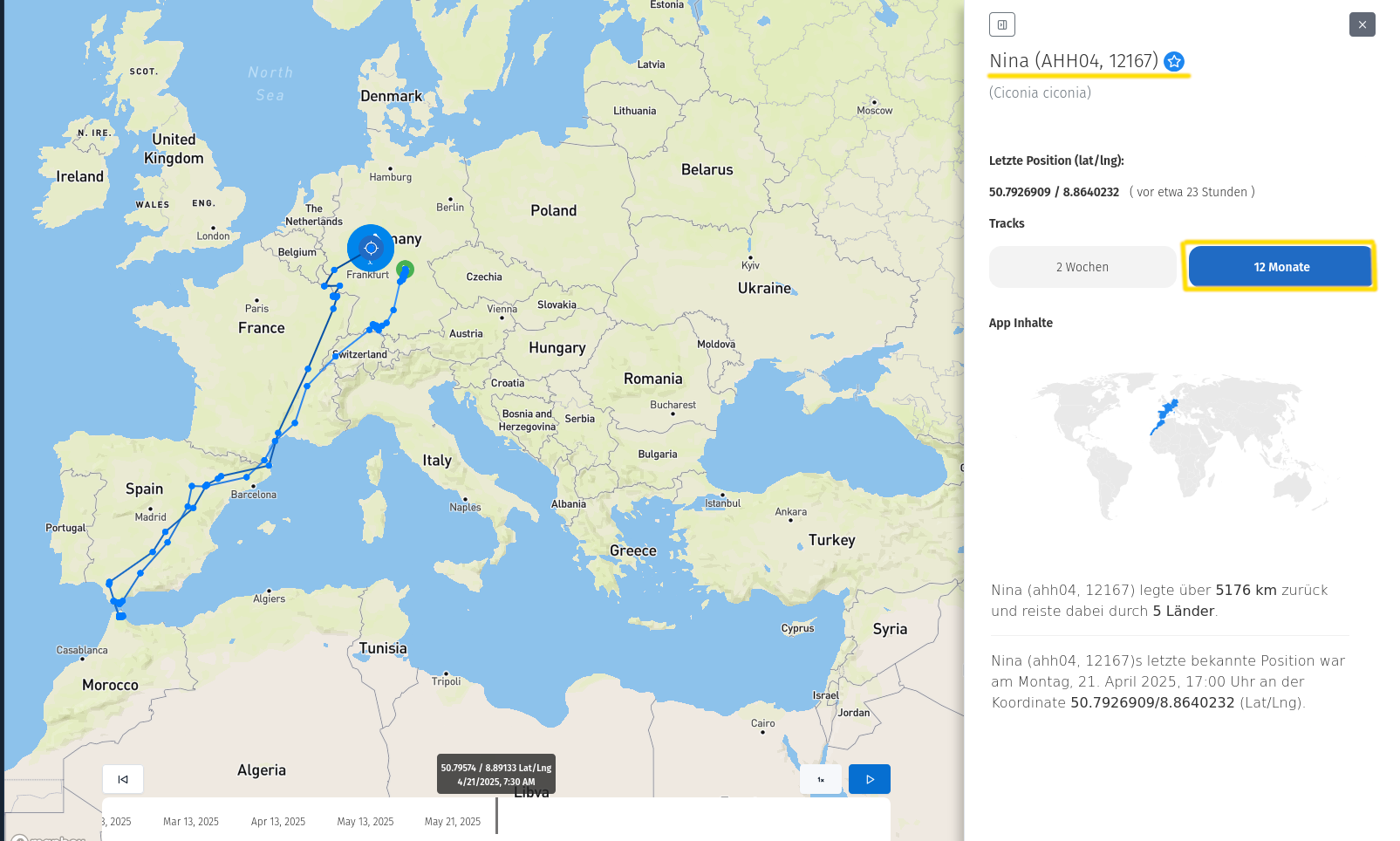Click May 13, 2025 timeline label
This screenshot has width=1400, height=841.
pos(365,822)
